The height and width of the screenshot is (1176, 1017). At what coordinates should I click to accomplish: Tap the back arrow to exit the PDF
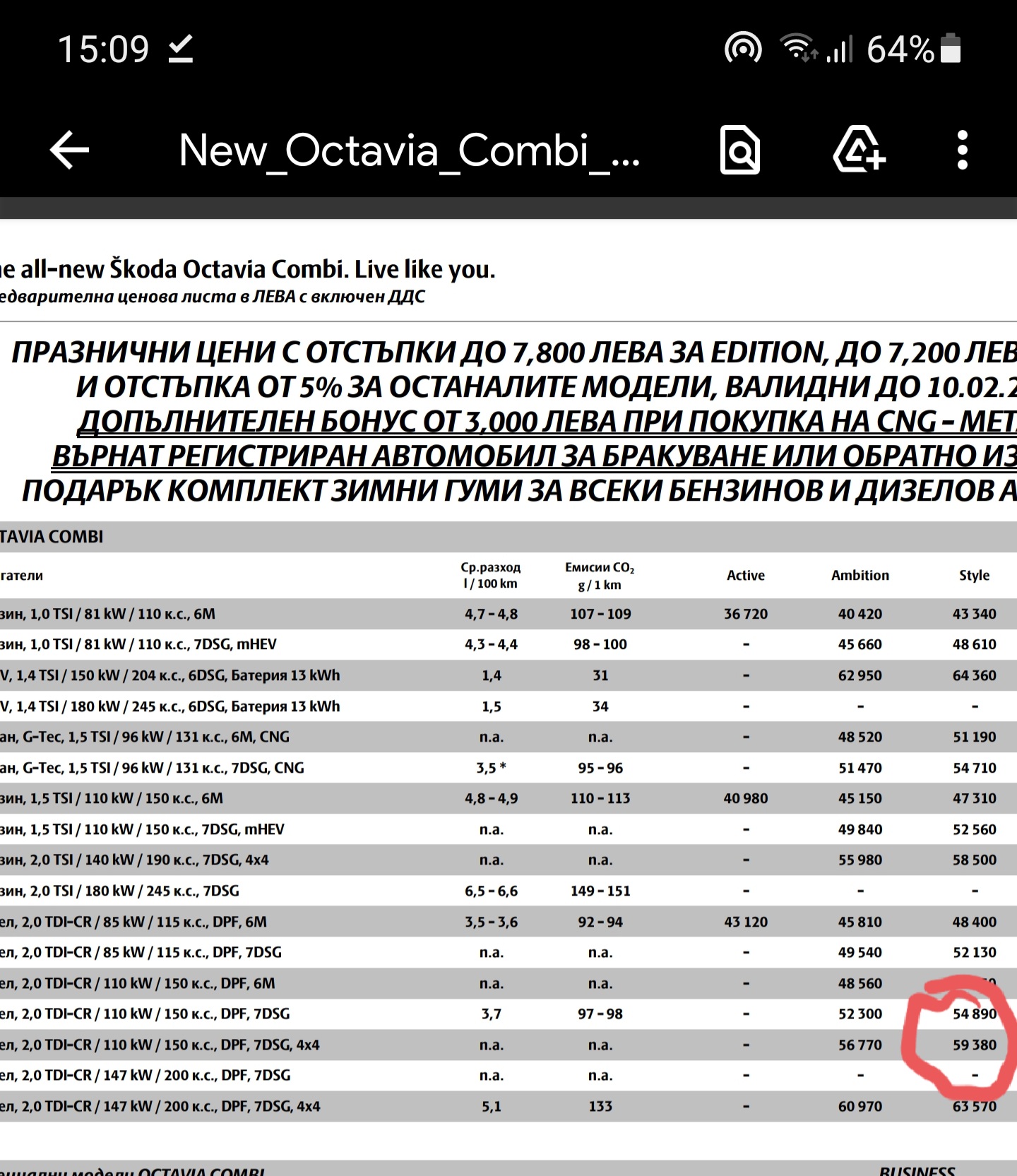[70, 150]
